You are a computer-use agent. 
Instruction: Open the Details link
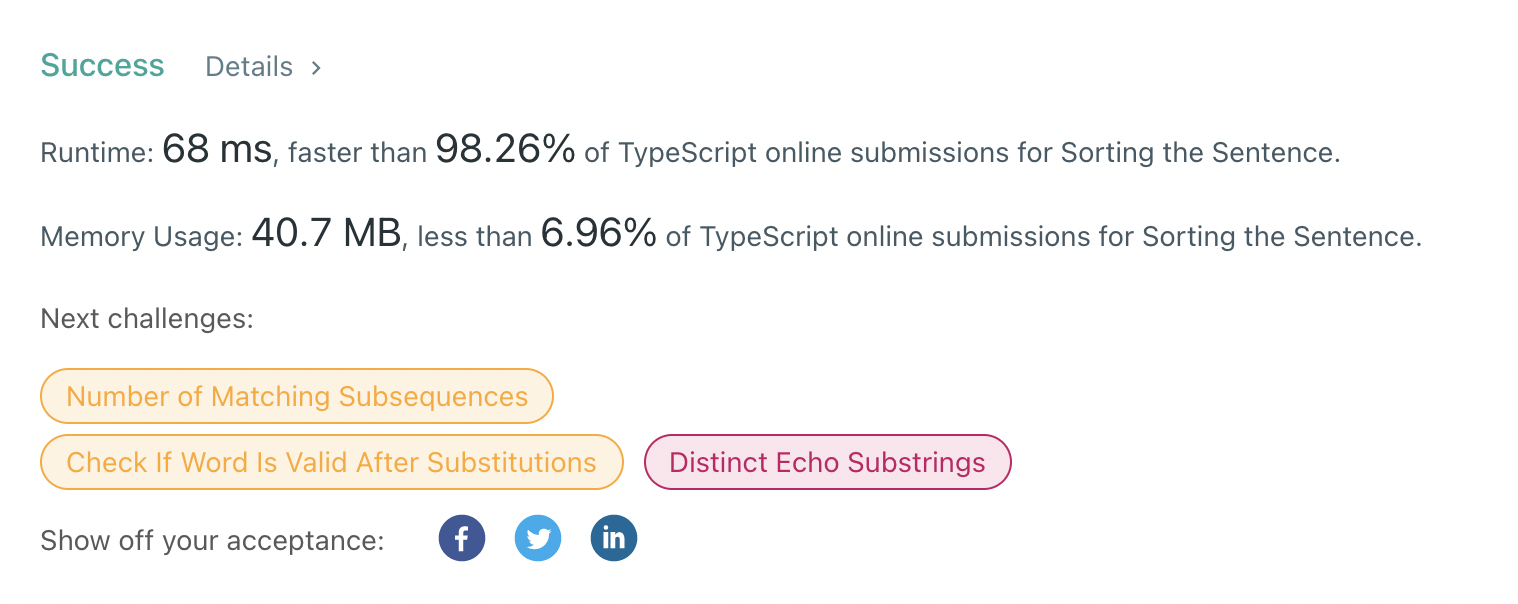point(249,67)
